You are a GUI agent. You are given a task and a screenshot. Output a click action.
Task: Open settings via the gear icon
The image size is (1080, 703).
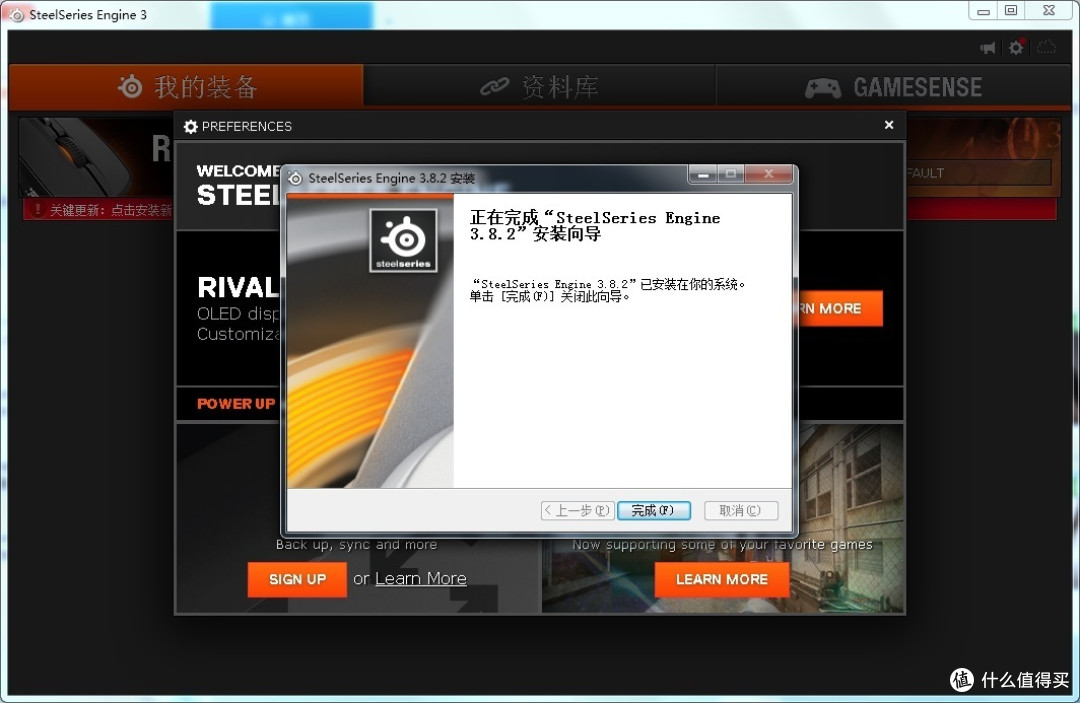click(x=1016, y=48)
